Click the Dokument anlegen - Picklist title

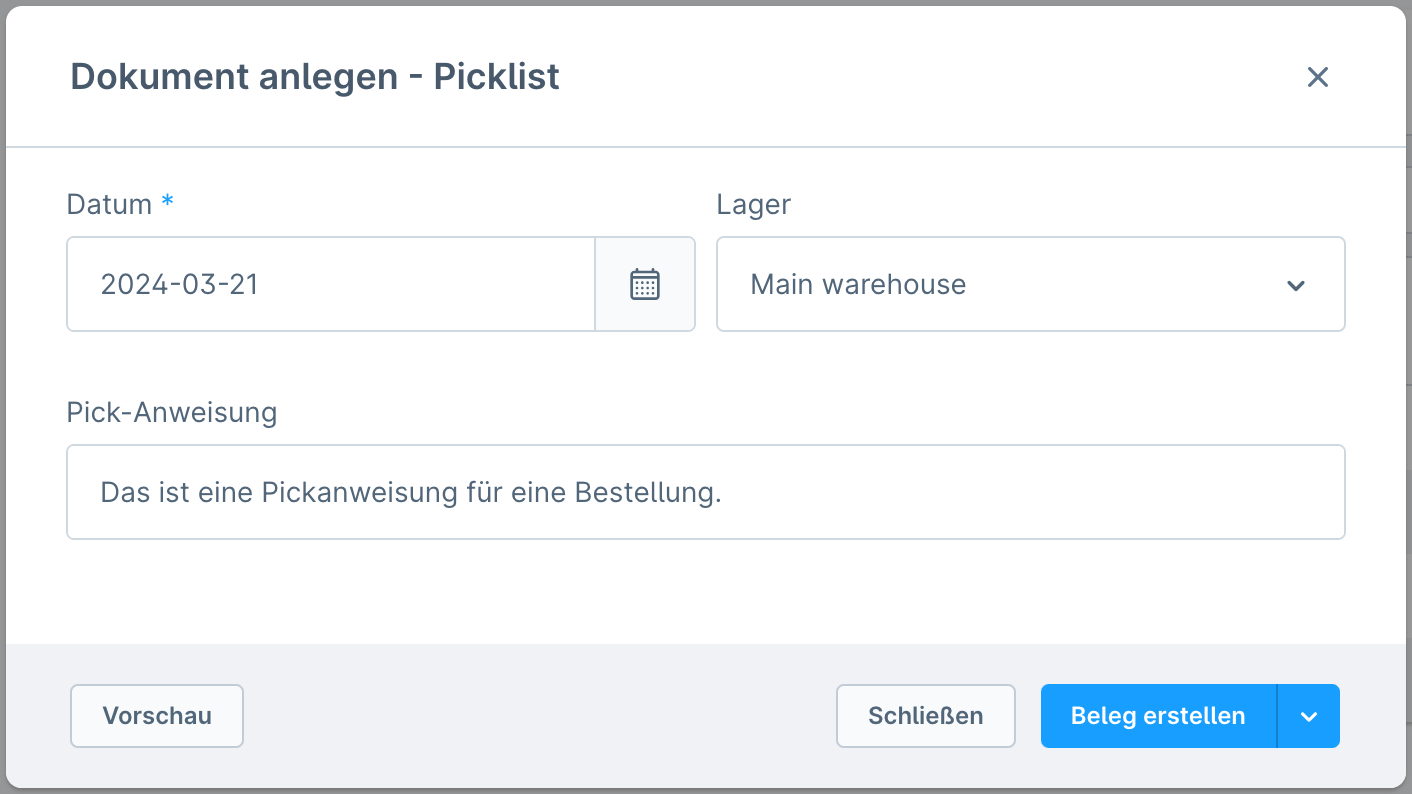coord(314,76)
